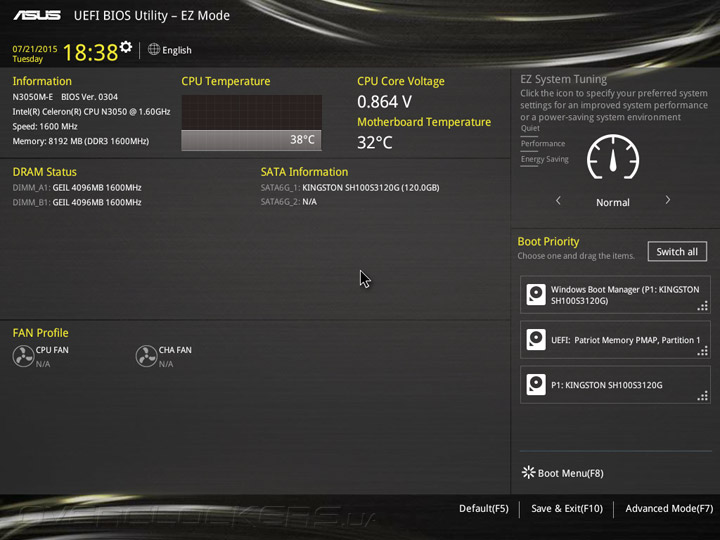The width and height of the screenshot is (720, 540).
Task: Switch tuning mode with left arrow
Action: [x=558, y=201]
